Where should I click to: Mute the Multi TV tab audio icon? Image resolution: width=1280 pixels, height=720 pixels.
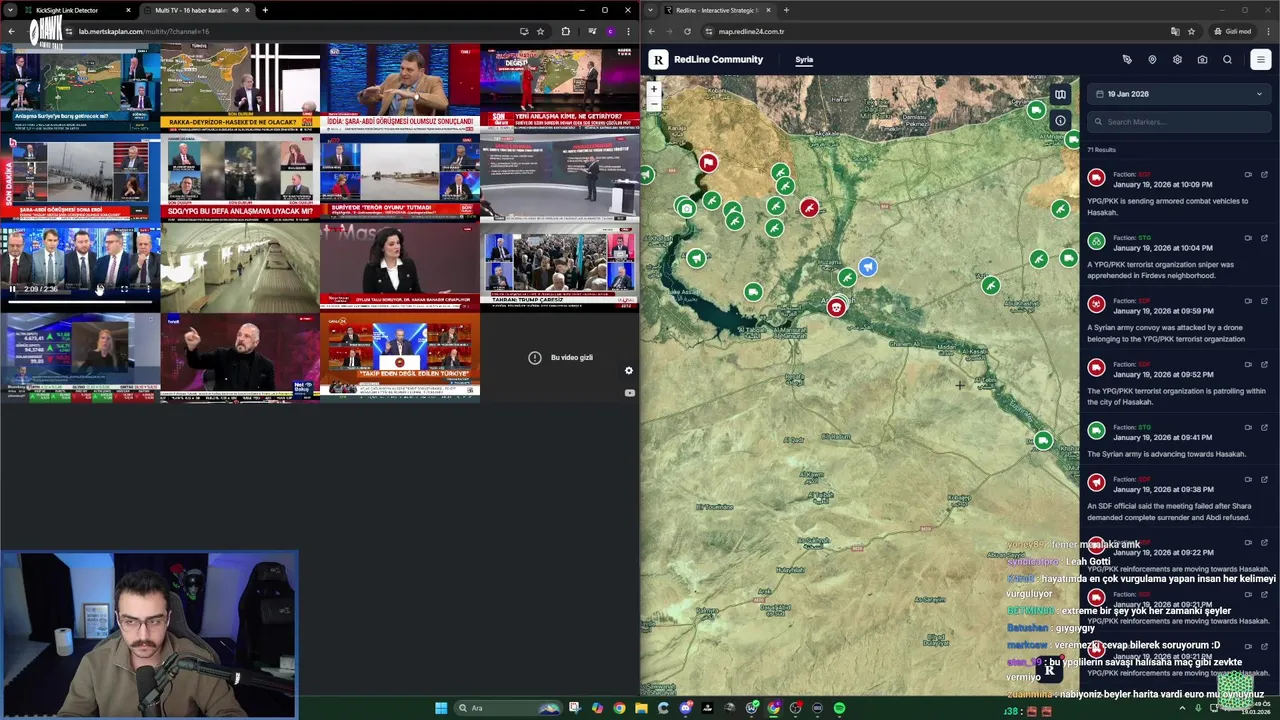click(x=235, y=10)
